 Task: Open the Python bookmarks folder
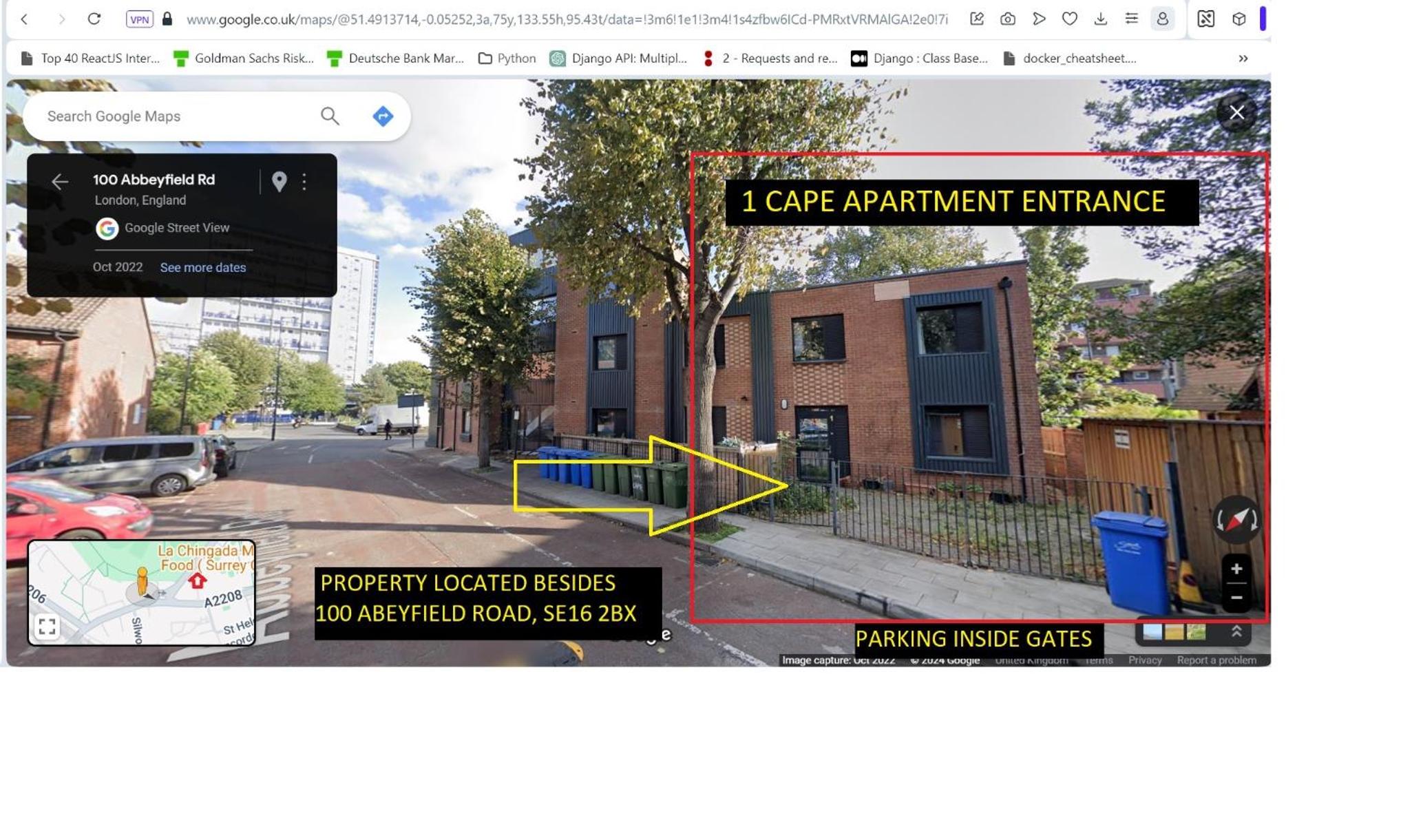pos(507,59)
